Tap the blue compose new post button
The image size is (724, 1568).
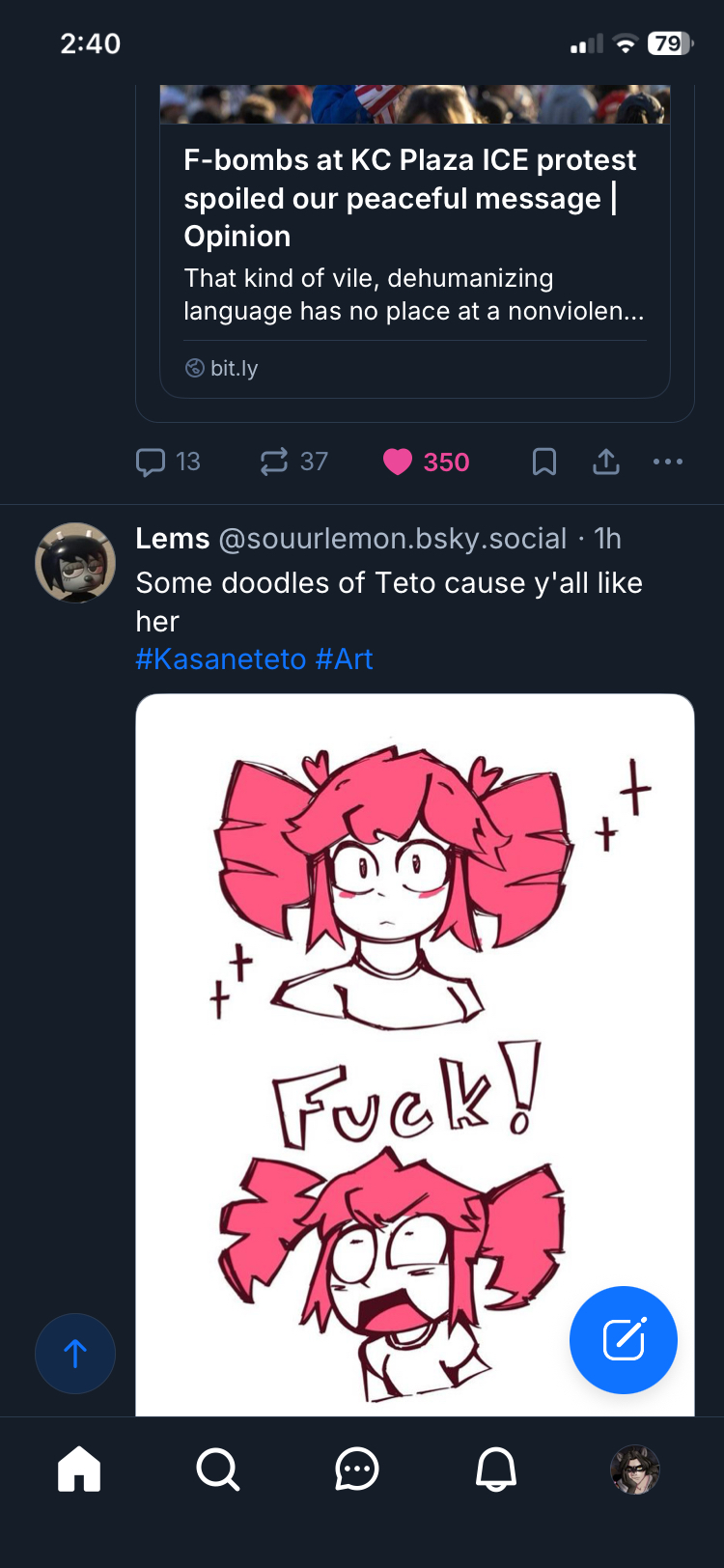pos(623,1339)
